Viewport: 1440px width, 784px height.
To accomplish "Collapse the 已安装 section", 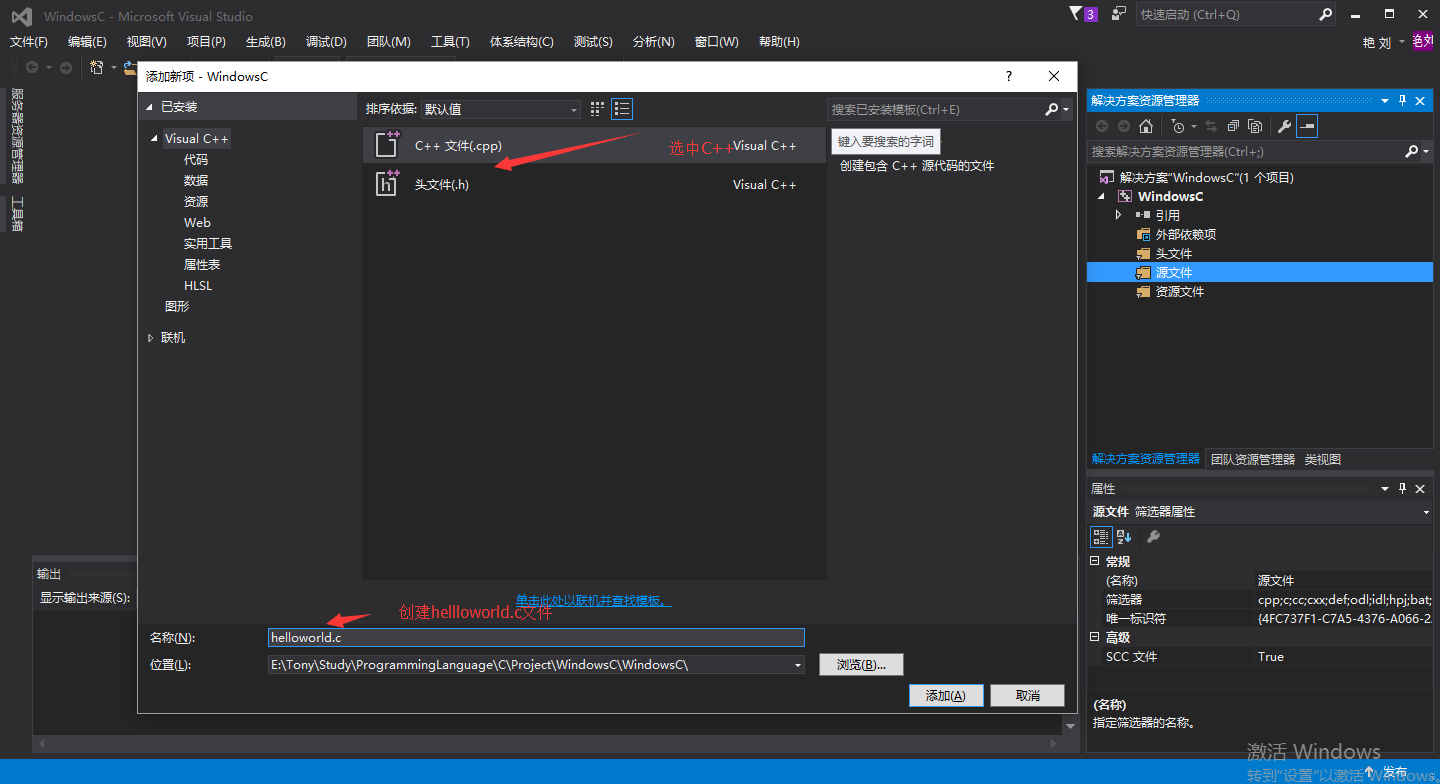I will click(150, 107).
